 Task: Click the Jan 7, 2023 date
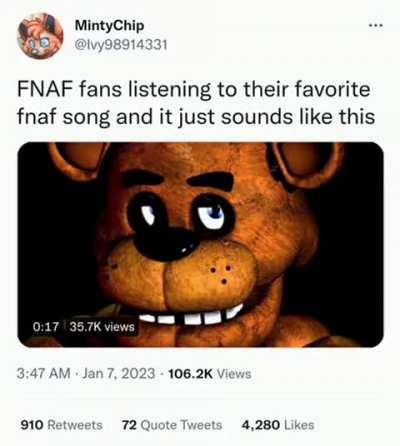(119, 373)
